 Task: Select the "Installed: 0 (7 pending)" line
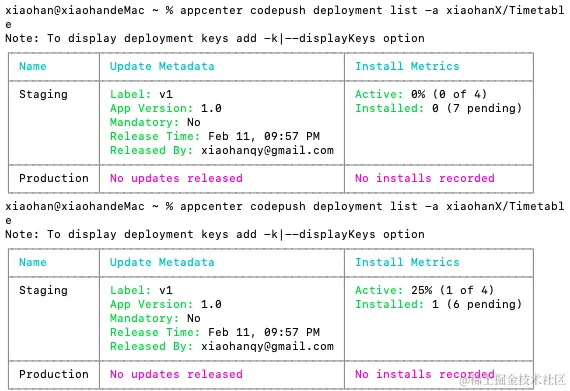[438, 108]
